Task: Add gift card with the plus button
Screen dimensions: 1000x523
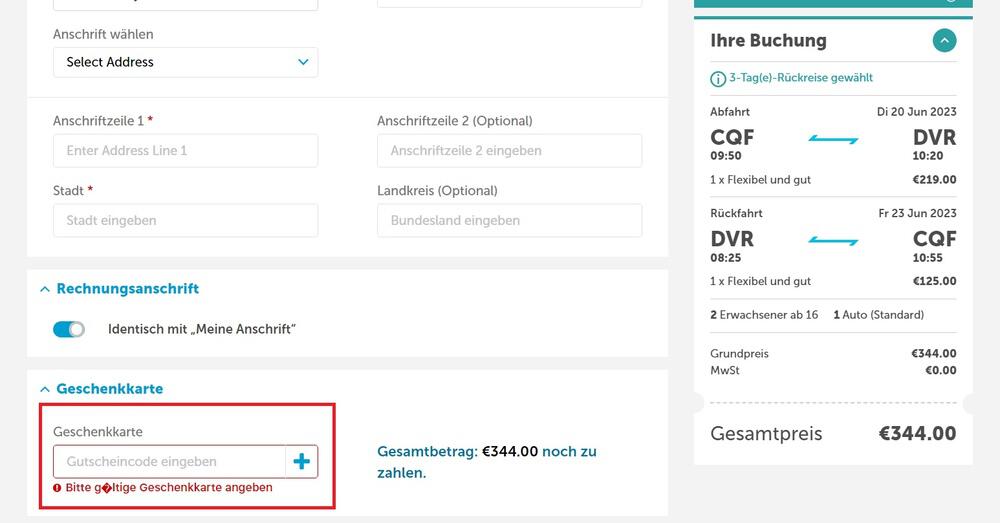Action: (301, 461)
